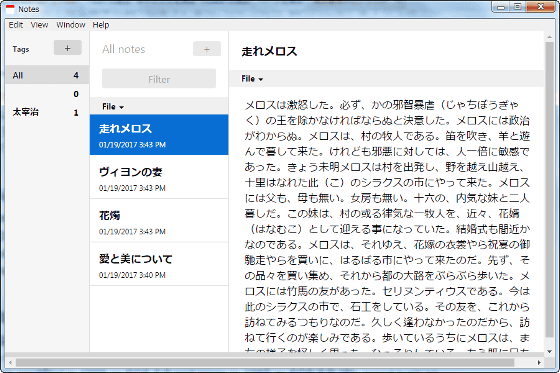This screenshot has width=560, height=373.
Task: Click the Tags heading label
Action: click(21, 49)
